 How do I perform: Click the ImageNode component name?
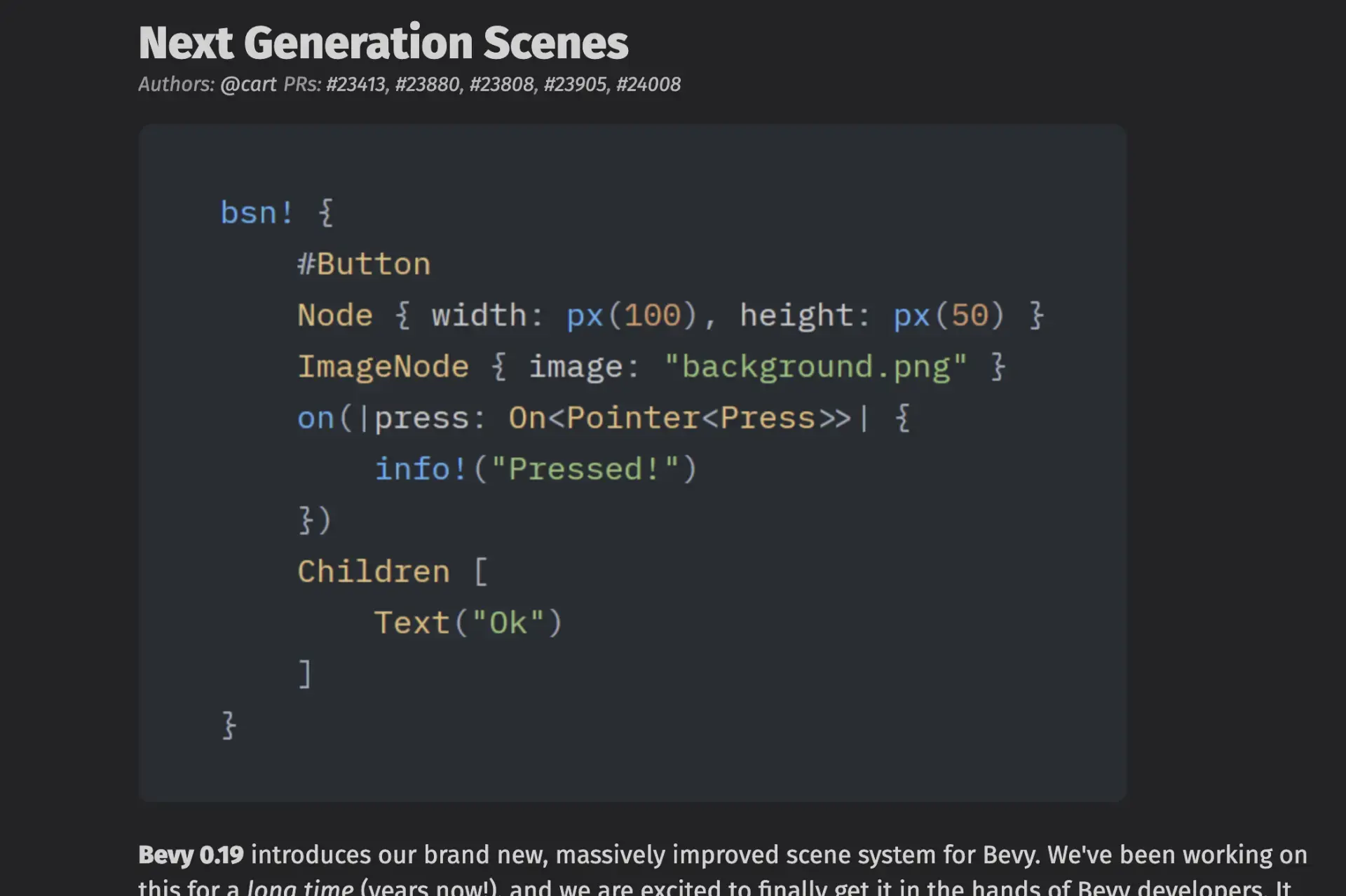(383, 367)
